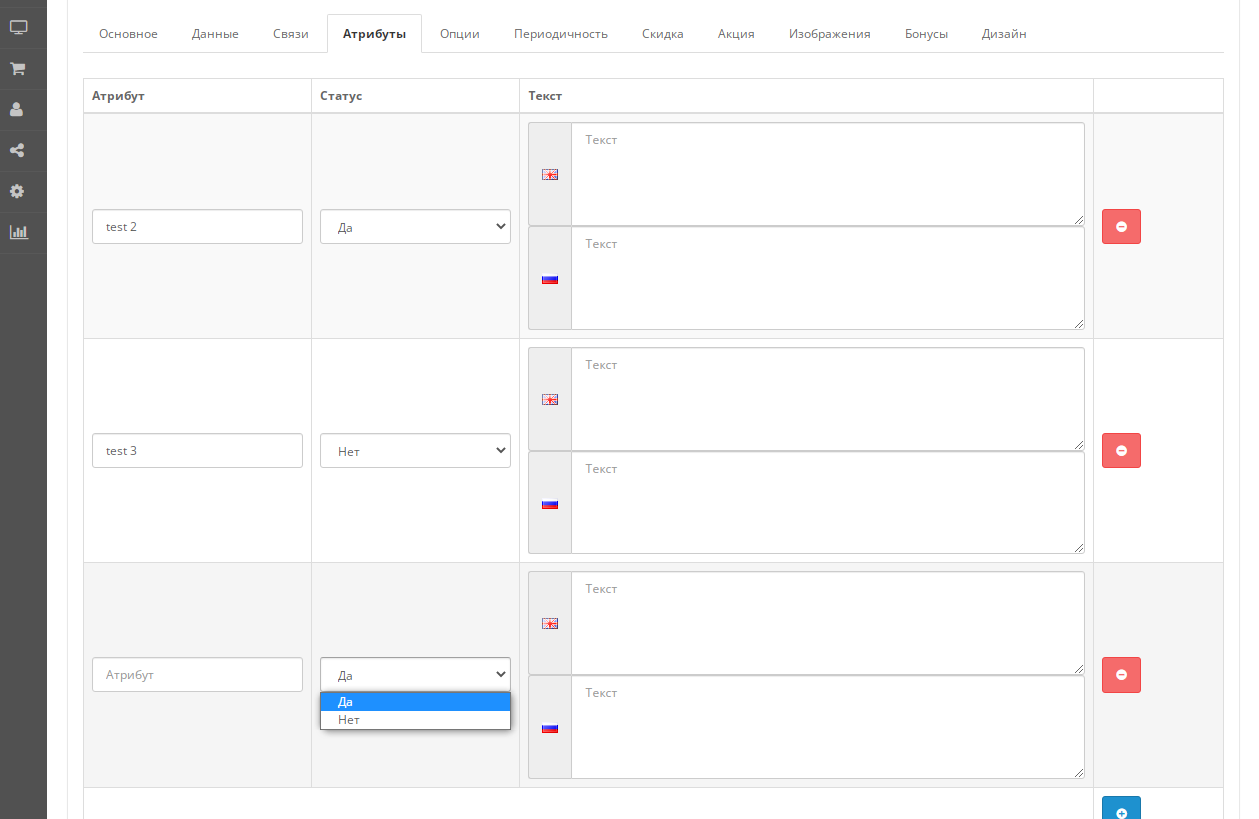The width and height of the screenshot is (1259, 819).
Task: Remove the test 2 attribute row
Action: (1120, 227)
